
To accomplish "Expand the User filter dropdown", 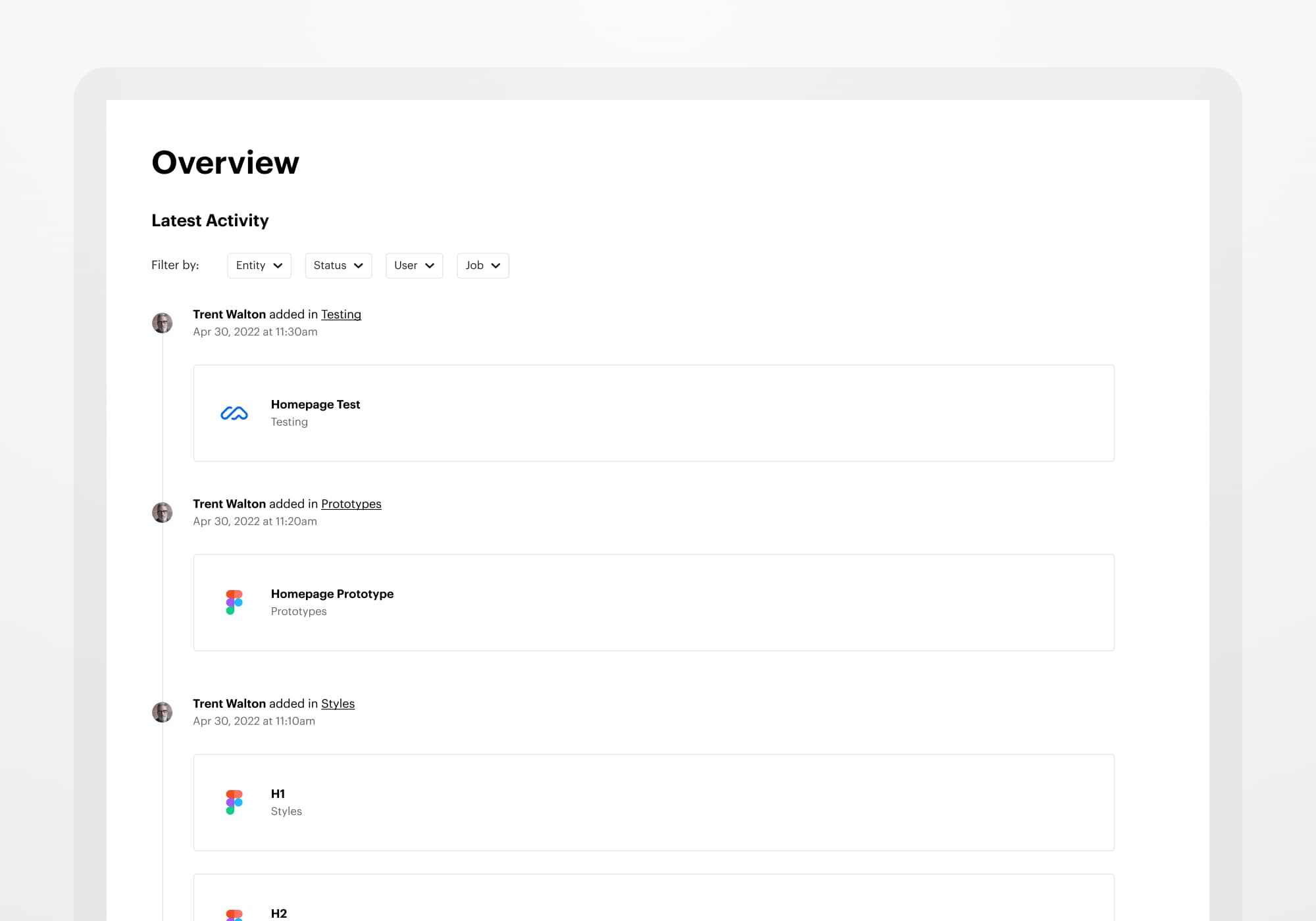I will pos(414,266).
